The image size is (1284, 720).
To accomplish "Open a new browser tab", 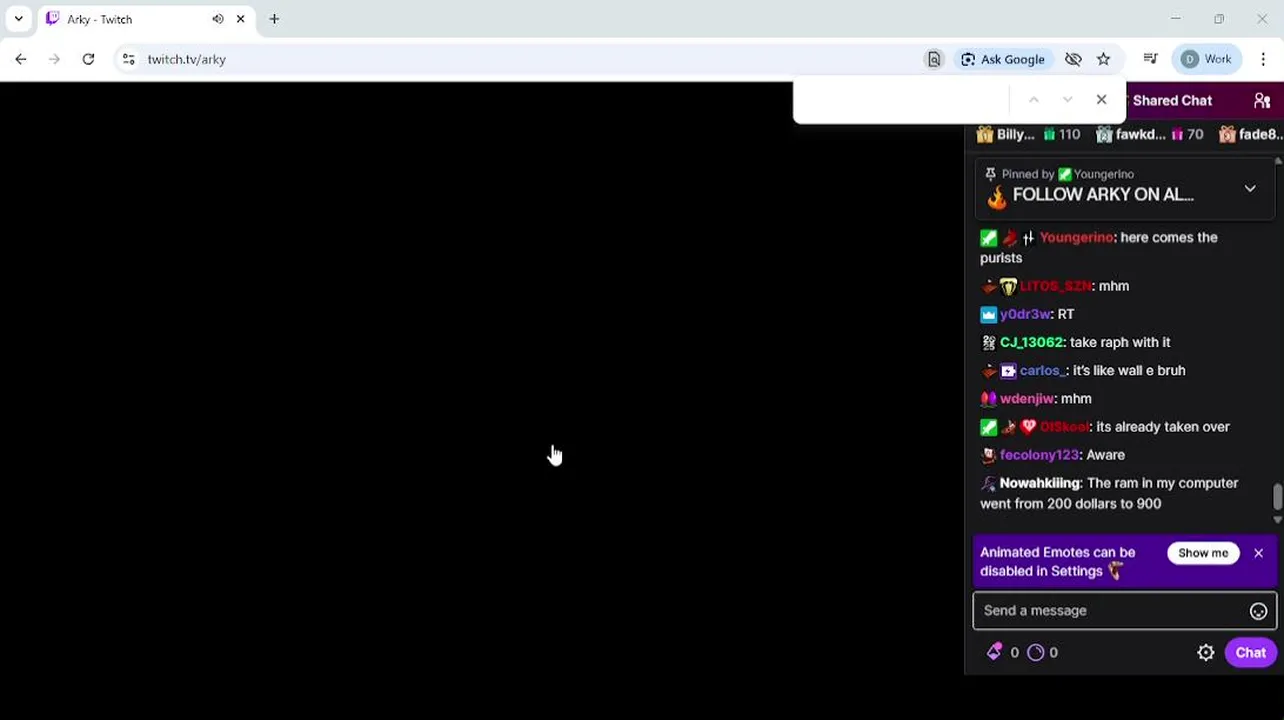I will click(274, 19).
